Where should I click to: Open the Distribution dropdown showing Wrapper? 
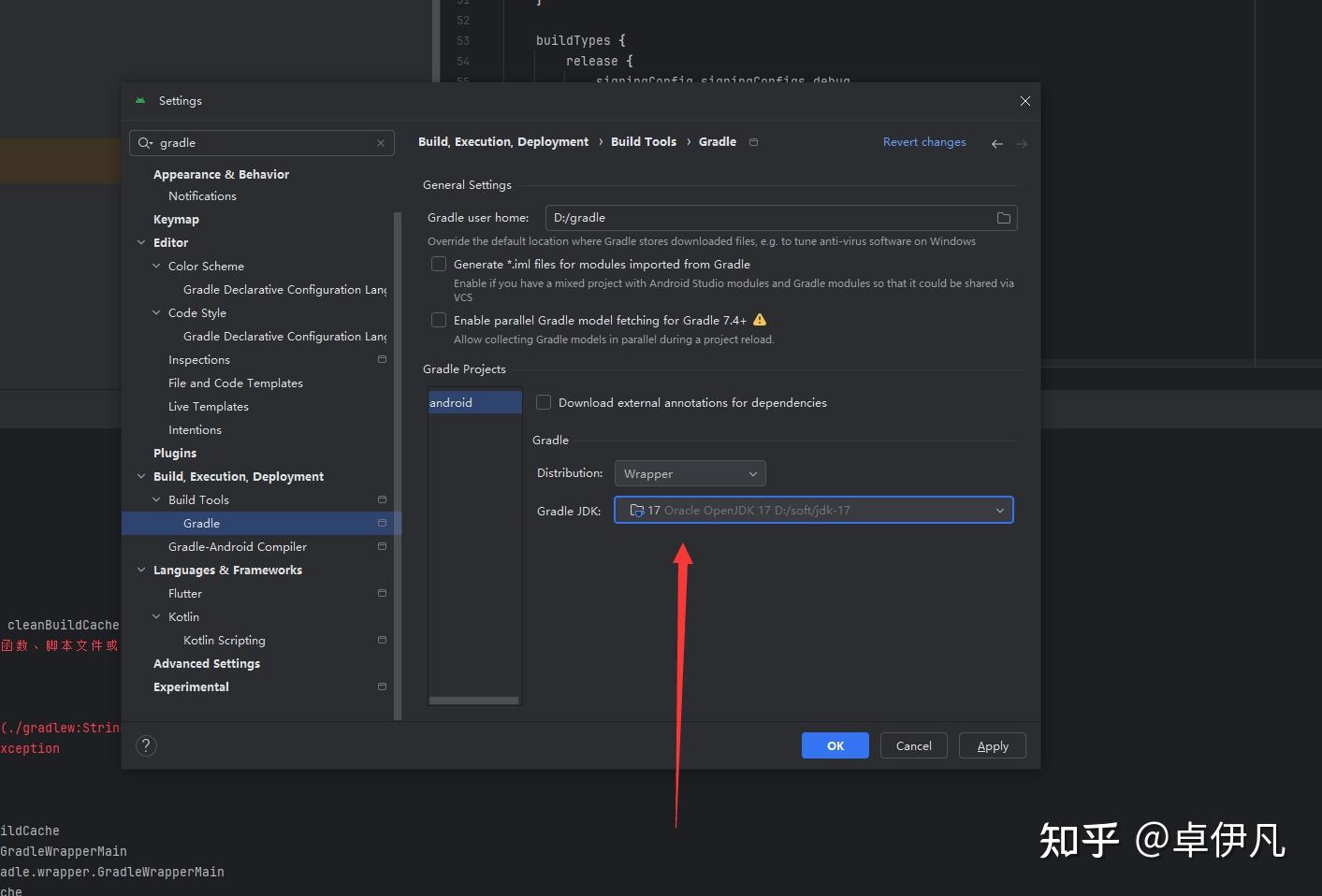(690, 473)
